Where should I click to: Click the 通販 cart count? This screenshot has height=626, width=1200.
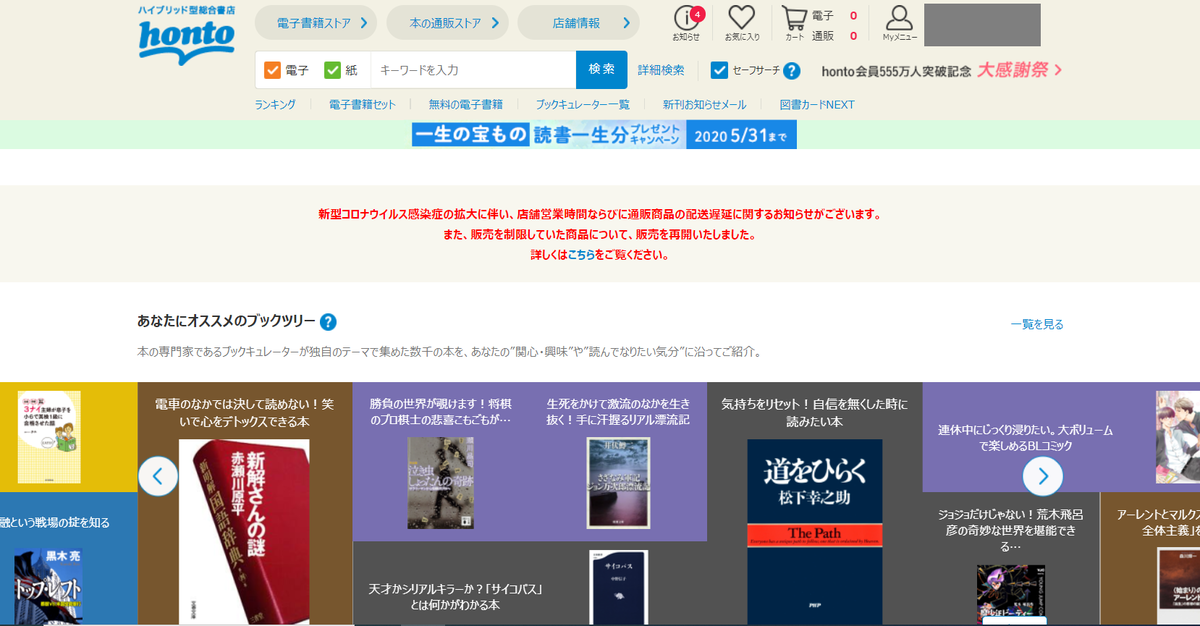pyautogui.click(x=853, y=36)
